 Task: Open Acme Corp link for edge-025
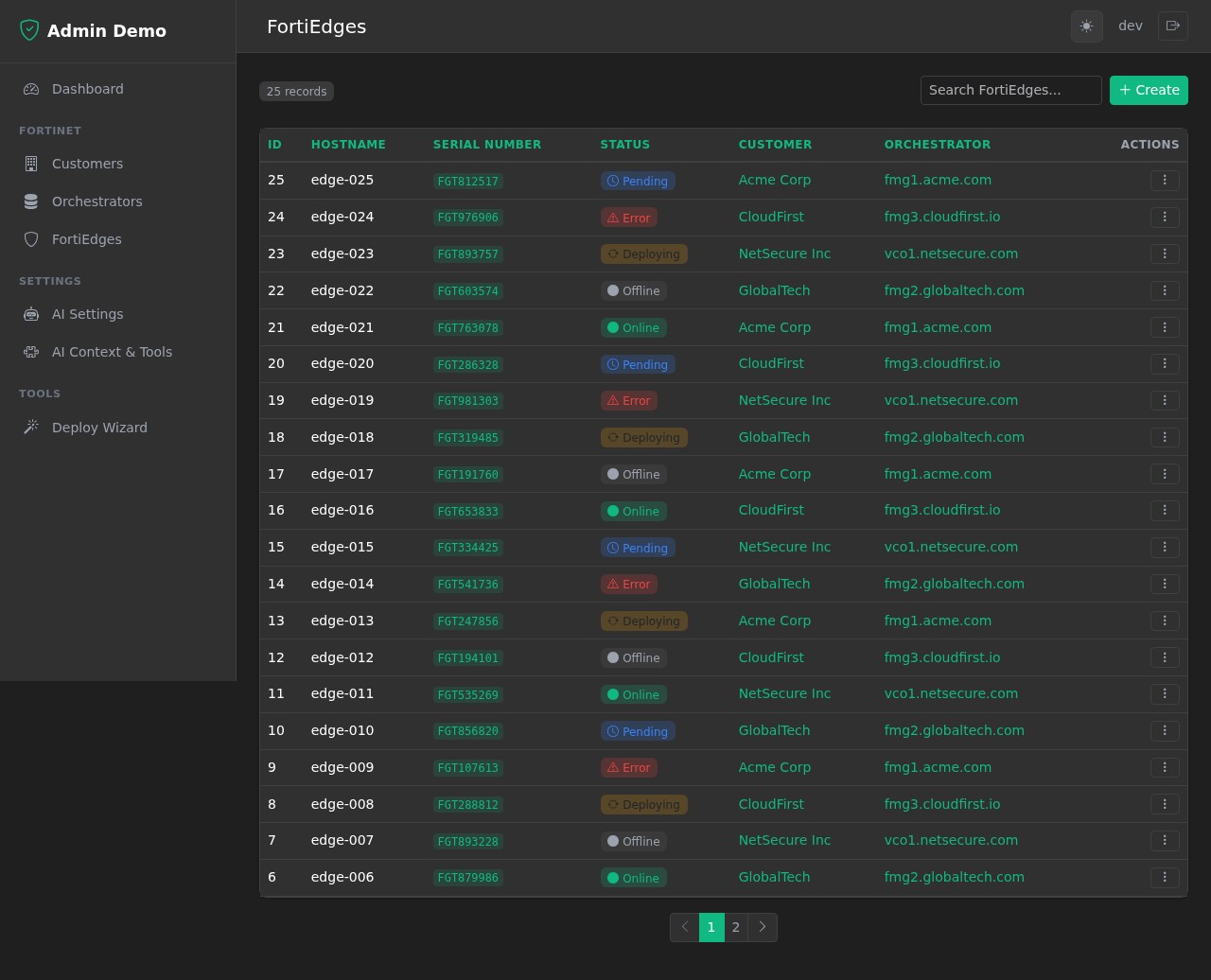[774, 180]
